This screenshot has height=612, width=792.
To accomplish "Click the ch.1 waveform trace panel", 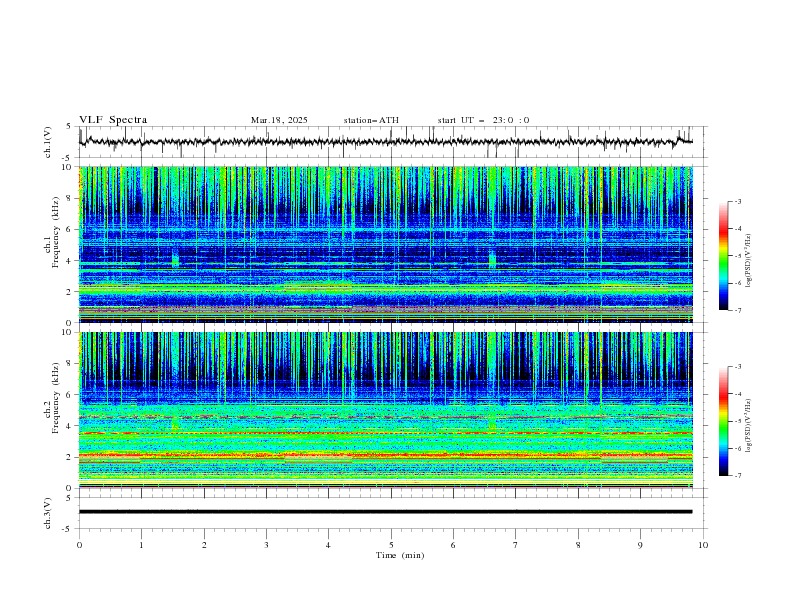I will point(393,142).
